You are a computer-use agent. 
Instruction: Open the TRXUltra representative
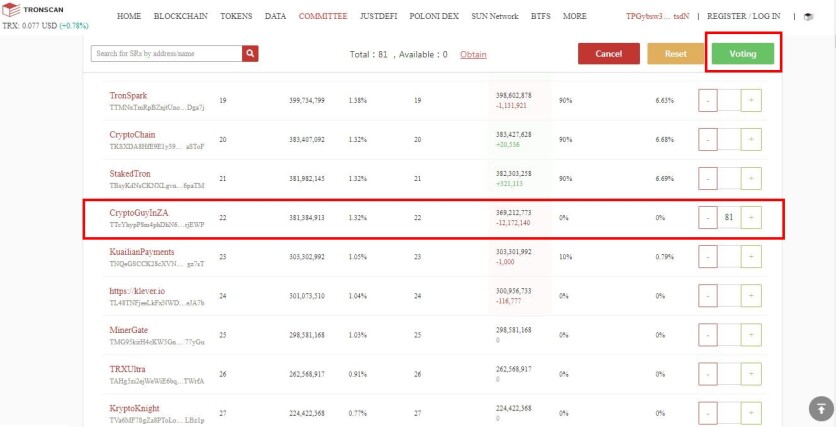coord(127,369)
